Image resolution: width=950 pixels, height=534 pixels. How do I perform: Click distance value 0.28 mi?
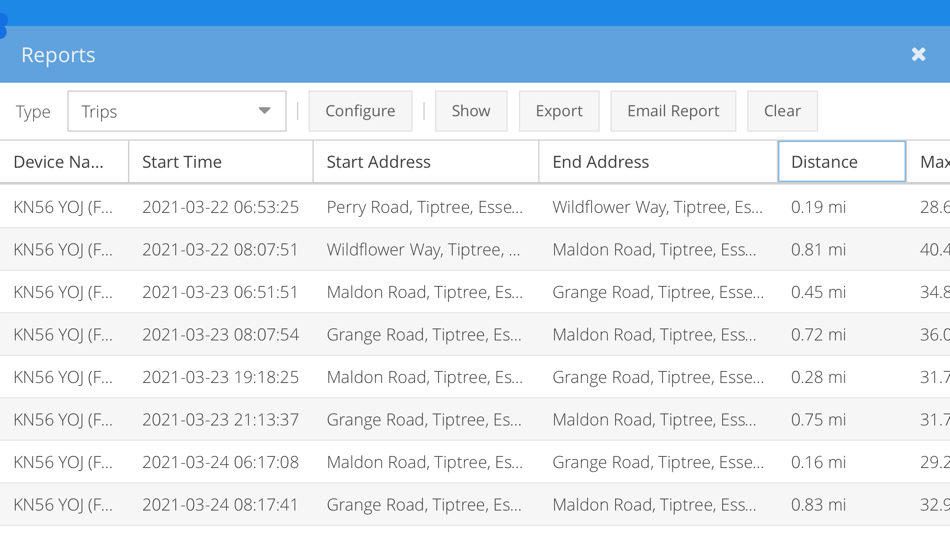[818, 377]
